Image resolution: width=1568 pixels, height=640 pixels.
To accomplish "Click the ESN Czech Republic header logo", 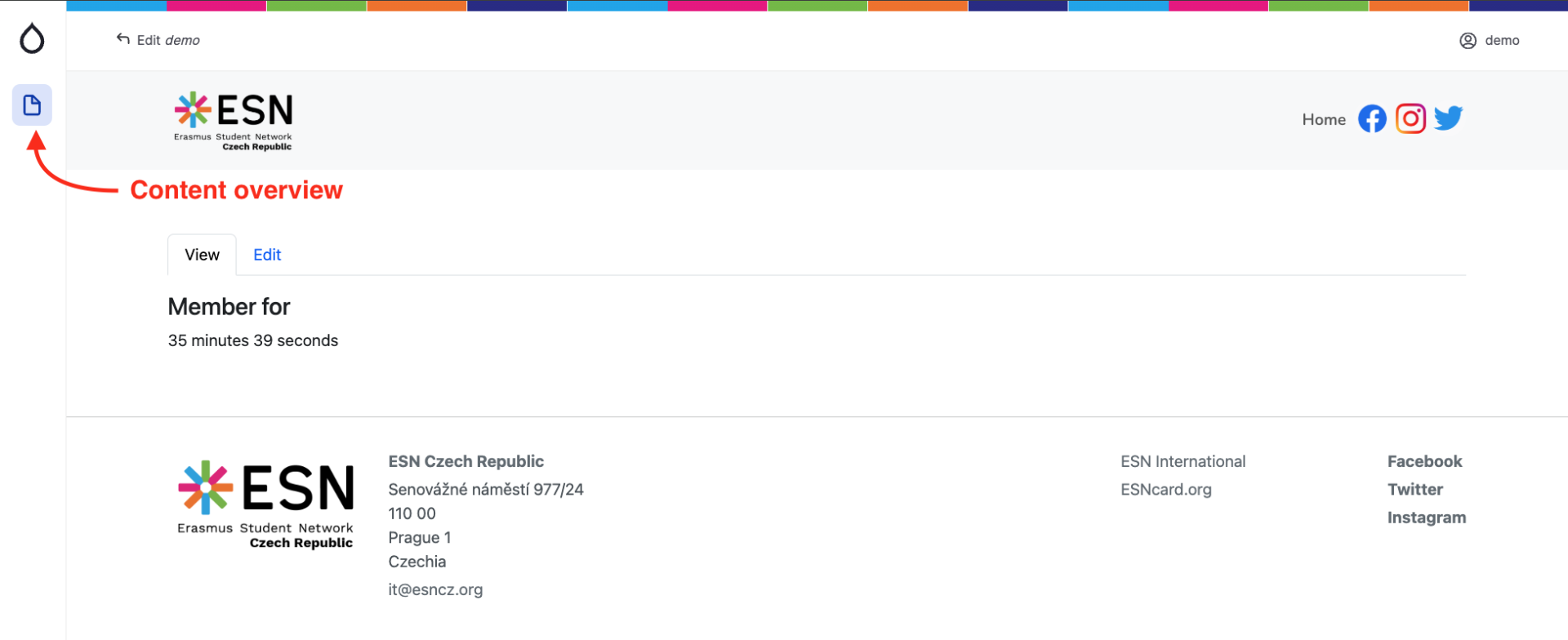I will [x=234, y=121].
